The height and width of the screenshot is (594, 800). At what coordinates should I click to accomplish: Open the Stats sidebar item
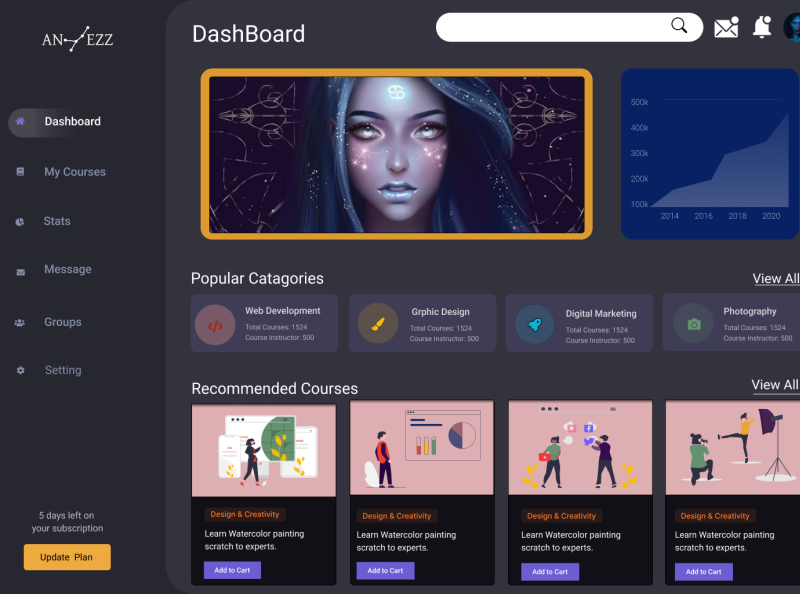tap(57, 221)
